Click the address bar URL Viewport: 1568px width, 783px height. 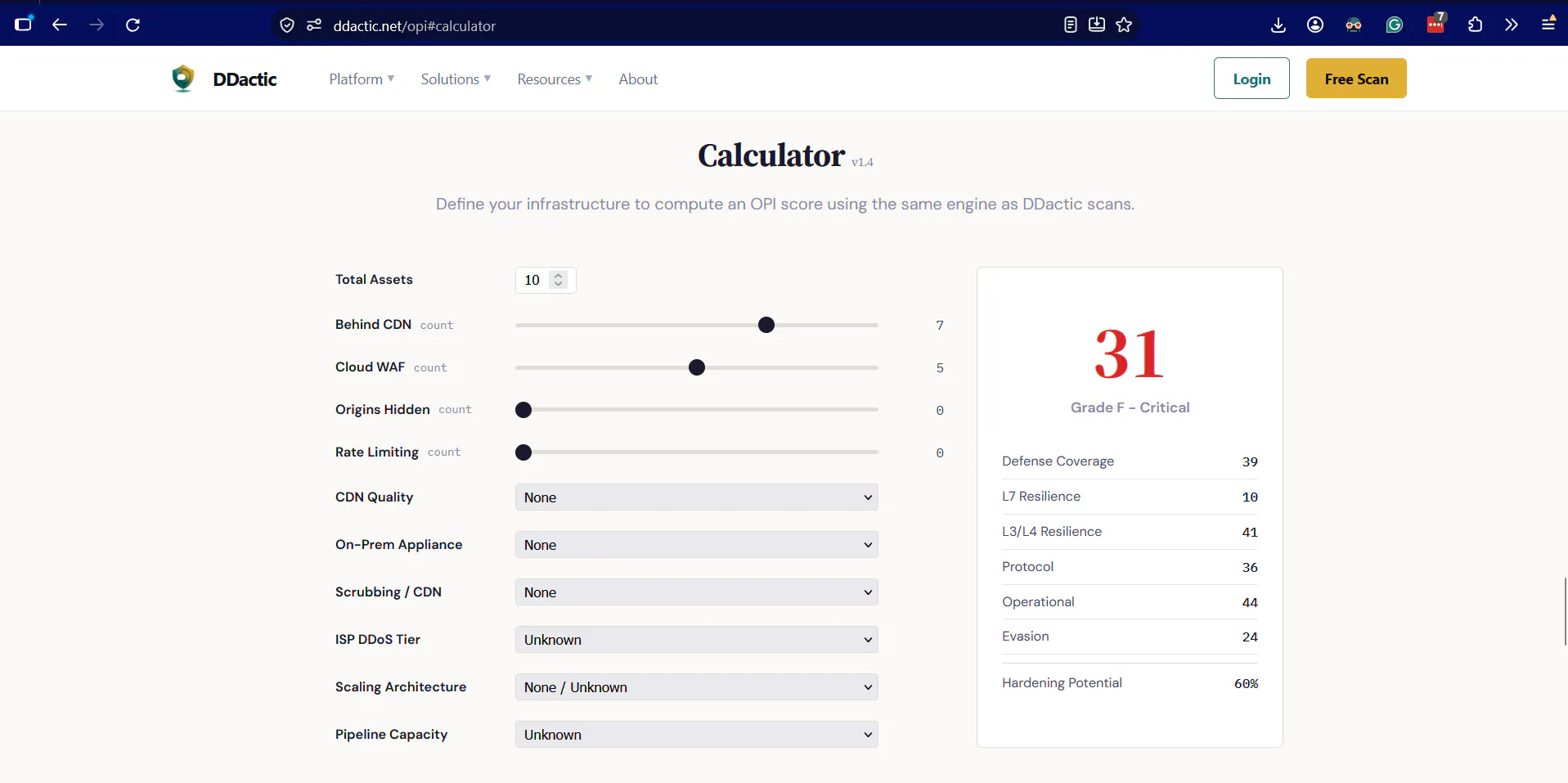(415, 26)
